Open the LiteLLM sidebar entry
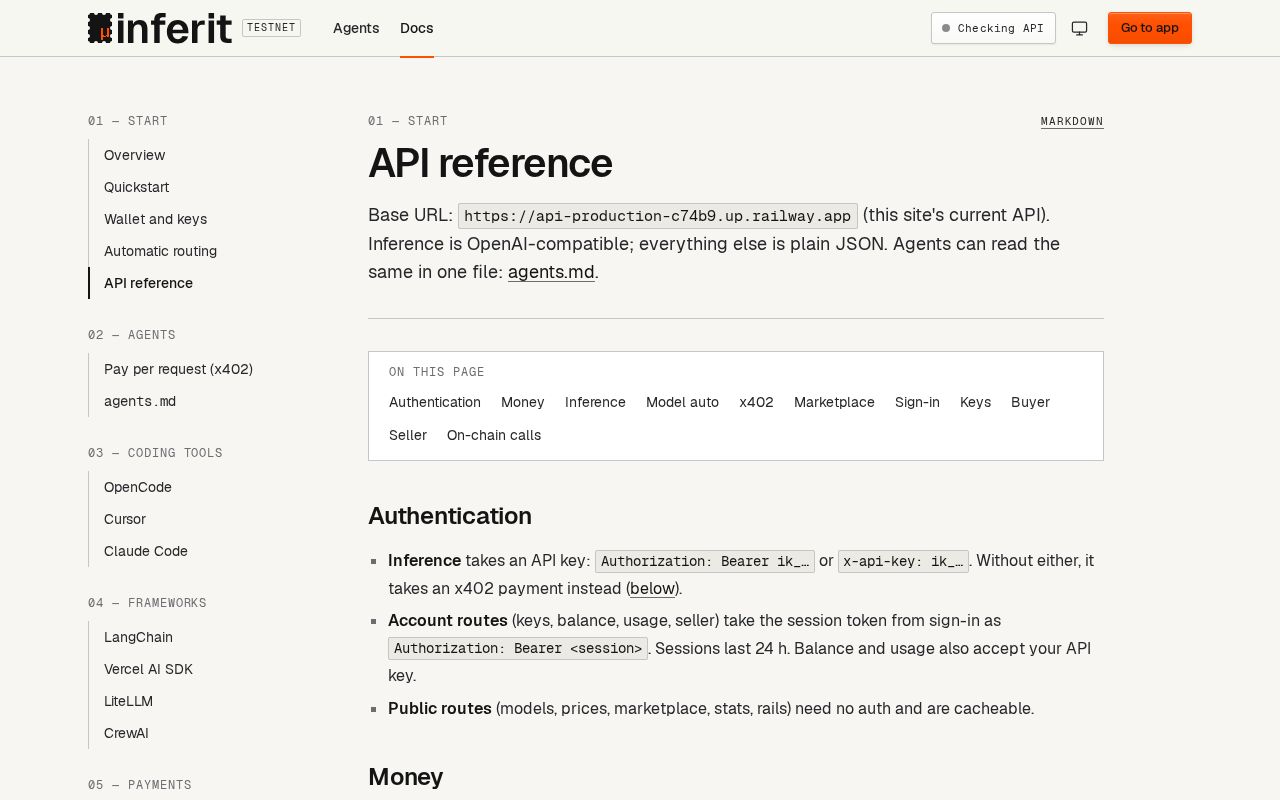 point(128,701)
